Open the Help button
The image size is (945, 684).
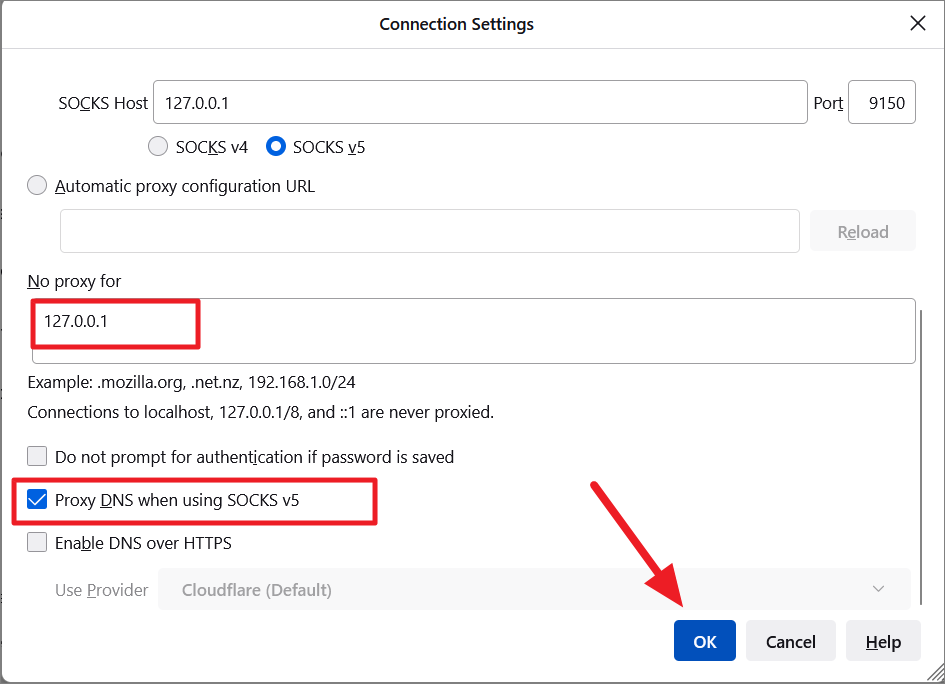[883, 641]
